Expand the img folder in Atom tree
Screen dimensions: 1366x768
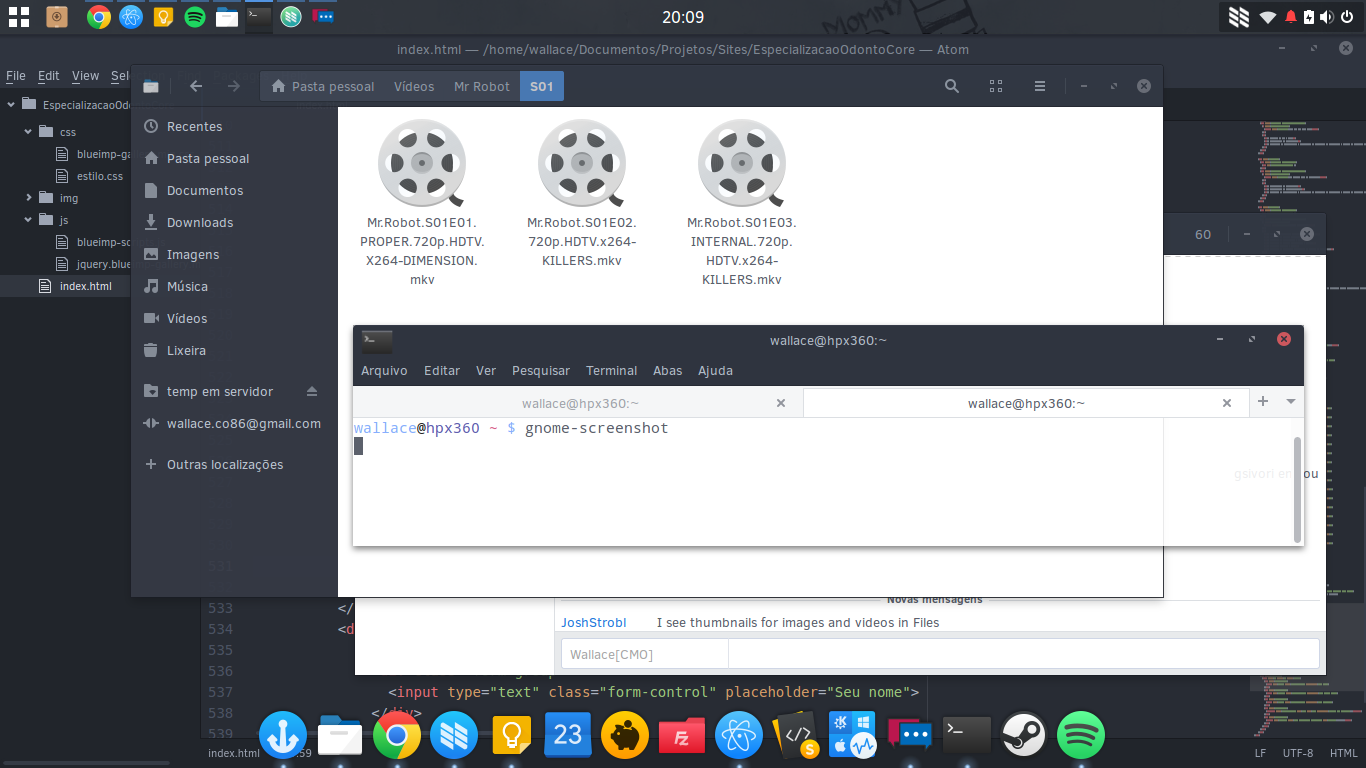coord(30,198)
